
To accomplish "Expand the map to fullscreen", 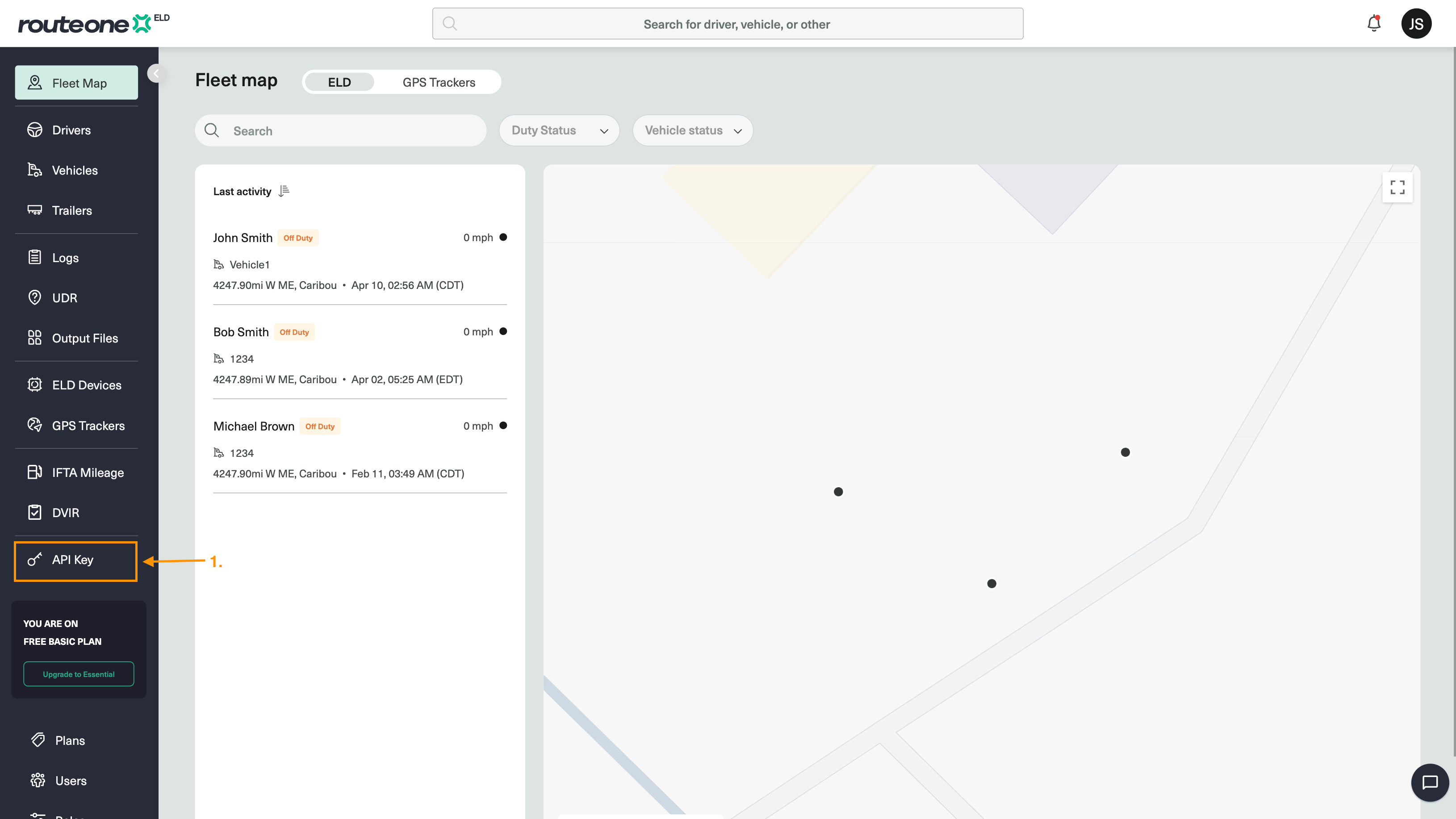I will [1397, 187].
